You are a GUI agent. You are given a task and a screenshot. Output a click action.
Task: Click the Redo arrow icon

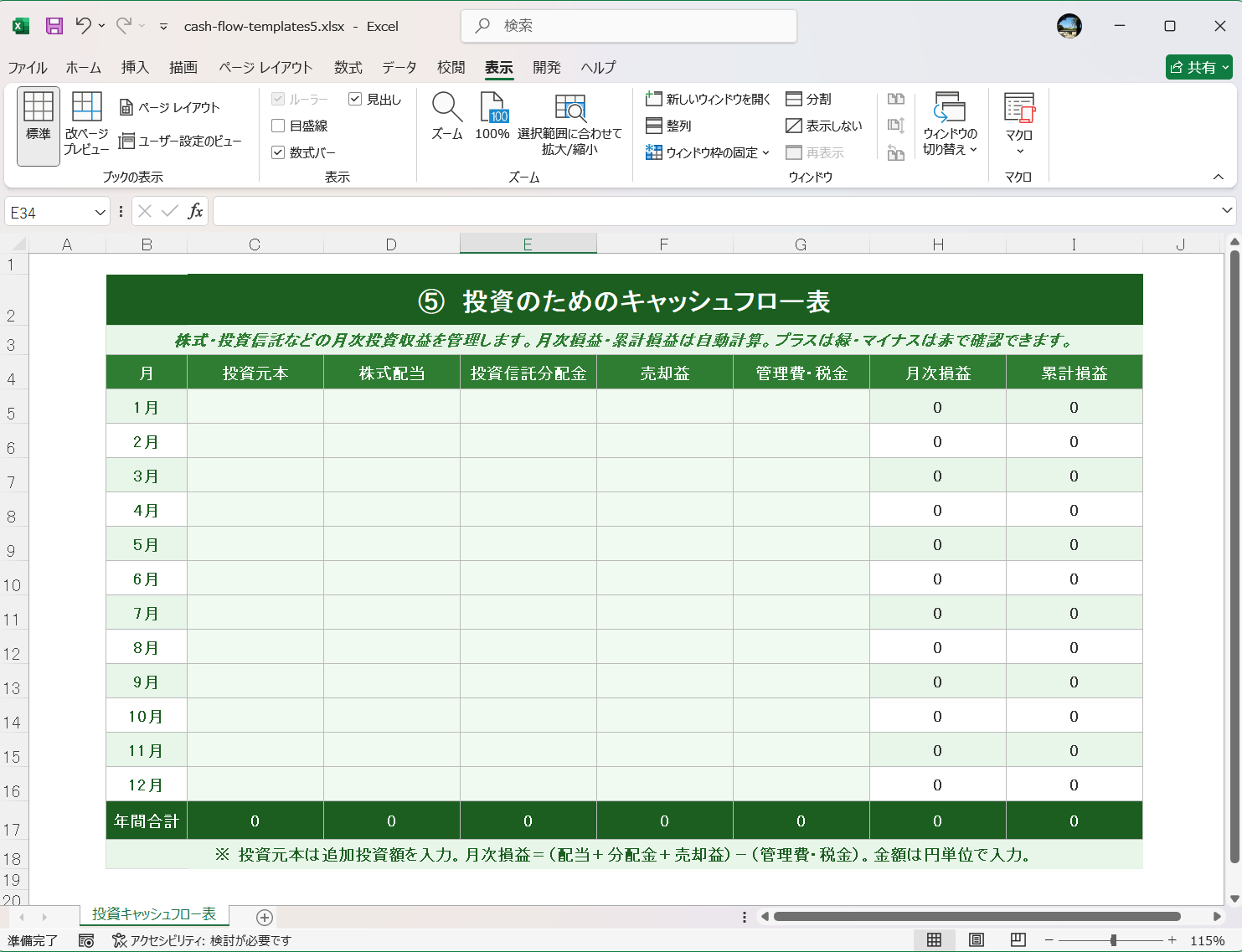click(124, 26)
